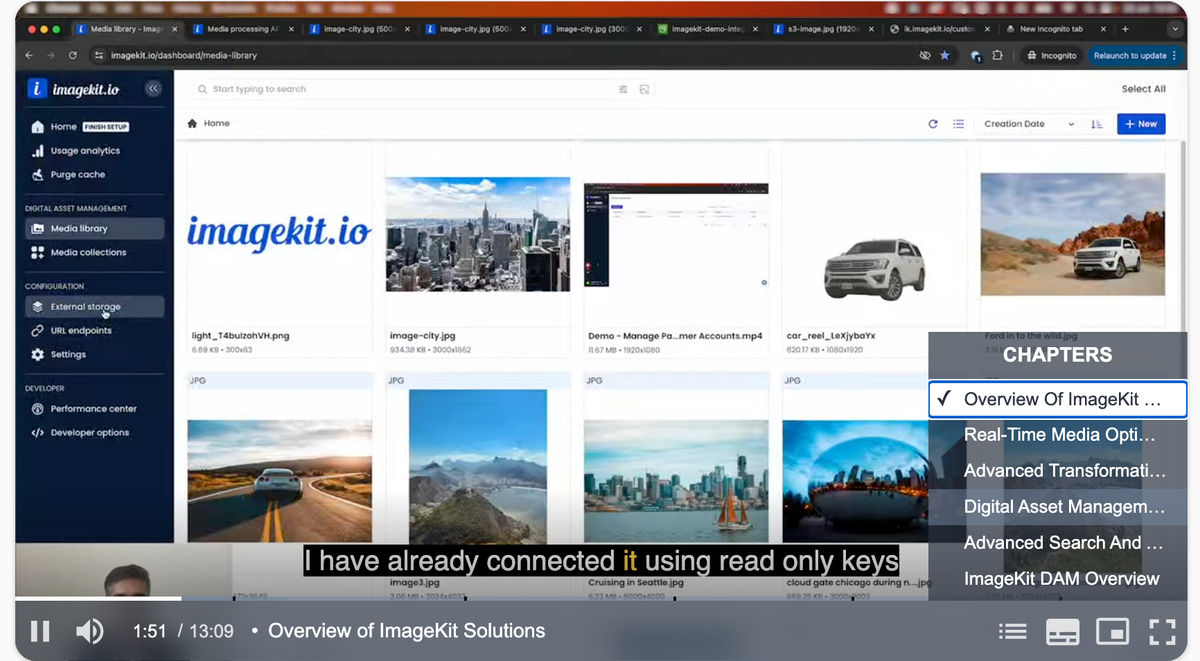Toggle closed captions on the player
The height and width of the screenshot is (661, 1200).
[x=1062, y=631]
